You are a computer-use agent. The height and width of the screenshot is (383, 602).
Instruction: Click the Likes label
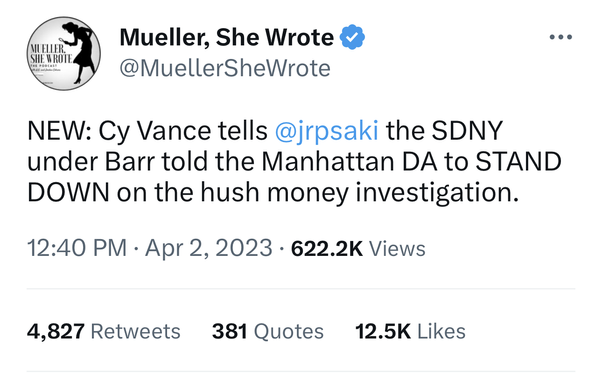441,331
